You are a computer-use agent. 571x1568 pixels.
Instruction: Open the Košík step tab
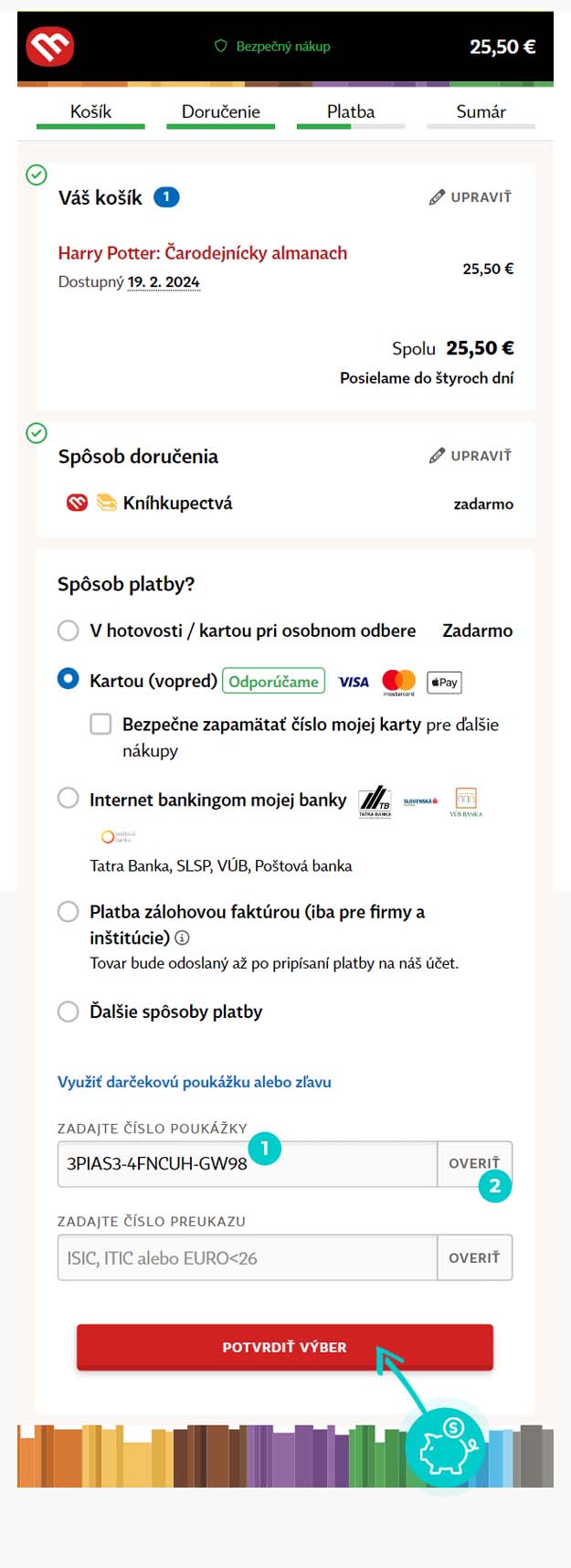click(90, 114)
